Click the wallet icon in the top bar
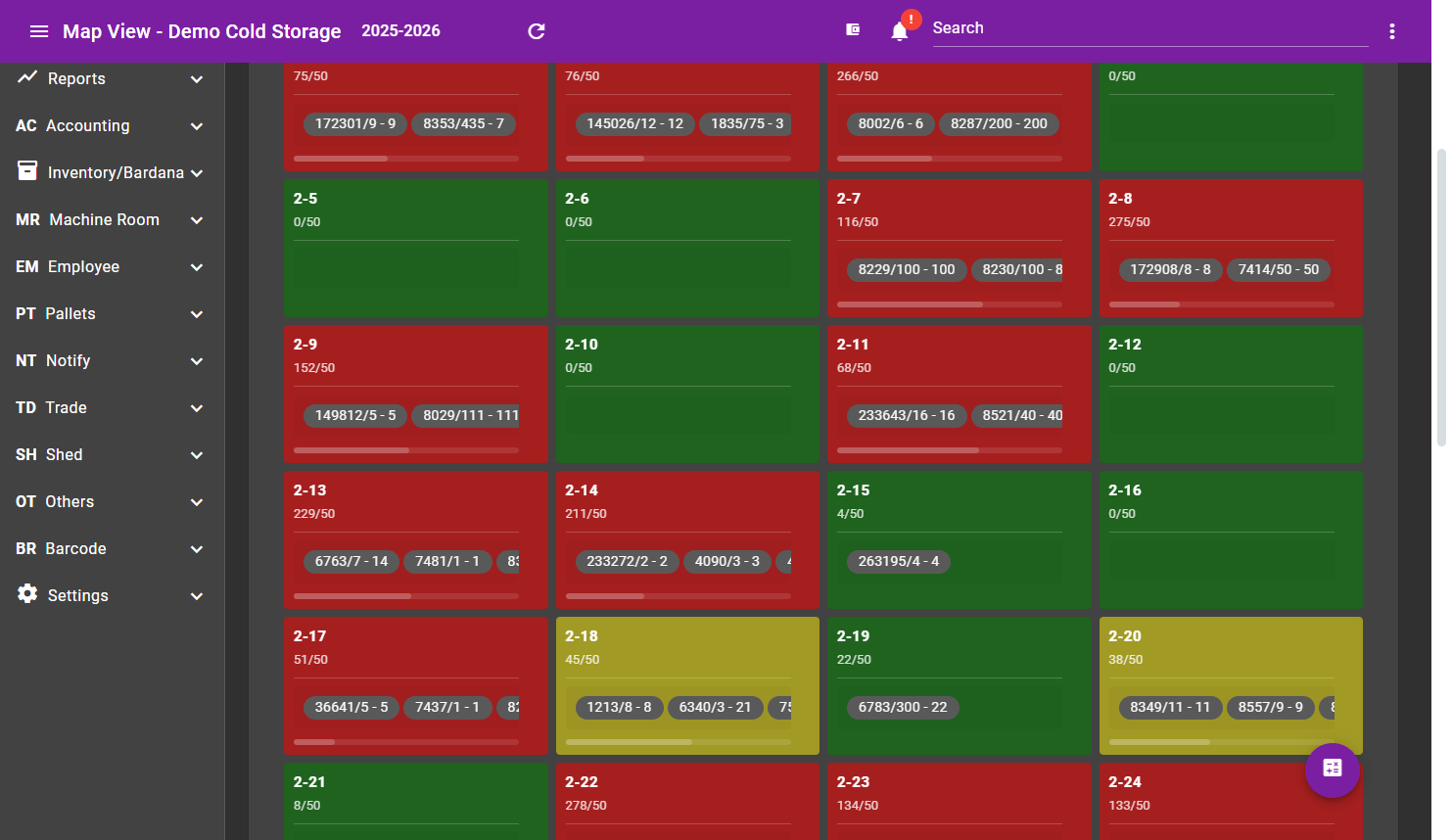 [853, 30]
